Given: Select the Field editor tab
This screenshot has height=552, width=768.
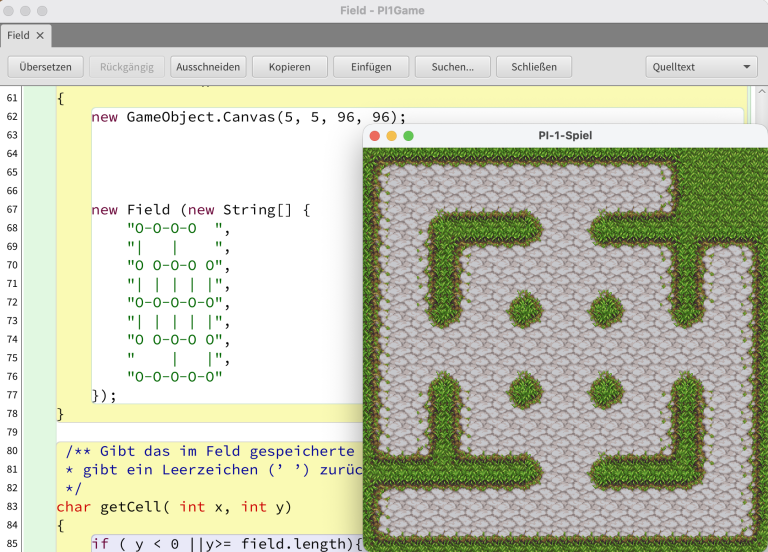Looking at the screenshot, I should pyautogui.click(x=19, y=35).
